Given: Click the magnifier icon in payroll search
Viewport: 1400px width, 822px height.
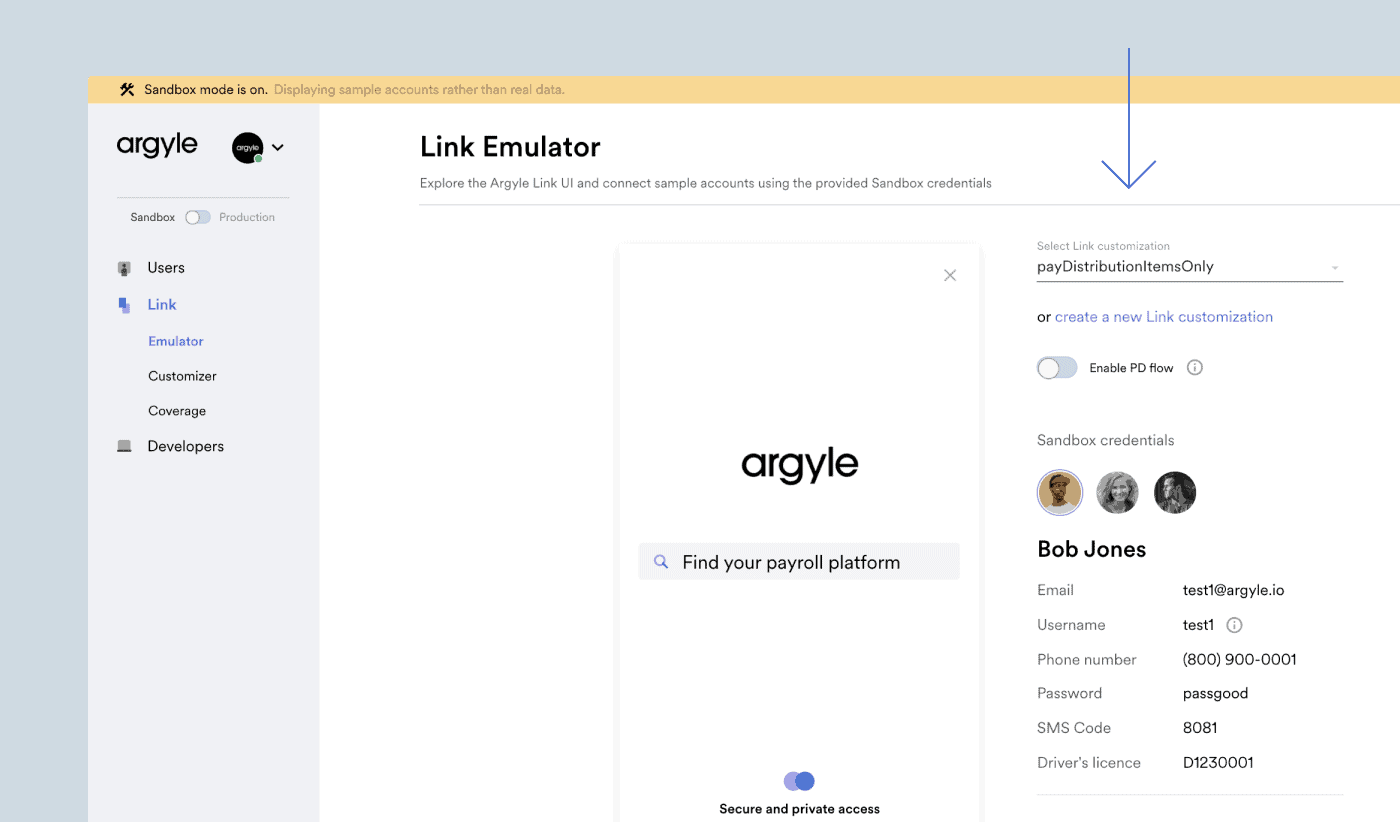Looking at the screenshot, I should pos(660,562).
